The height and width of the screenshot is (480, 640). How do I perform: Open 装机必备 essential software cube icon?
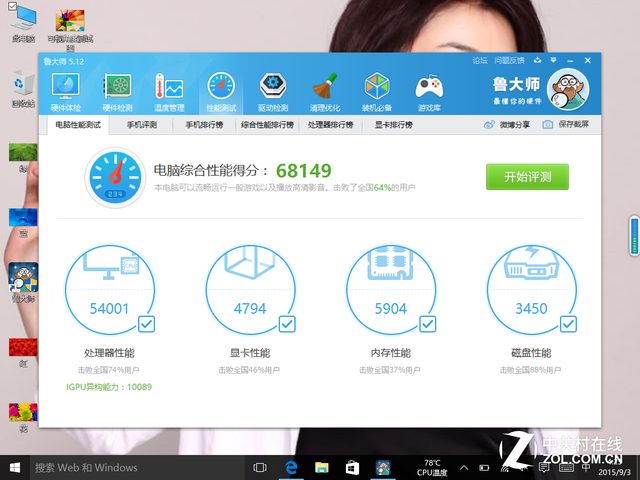point(377,92)
